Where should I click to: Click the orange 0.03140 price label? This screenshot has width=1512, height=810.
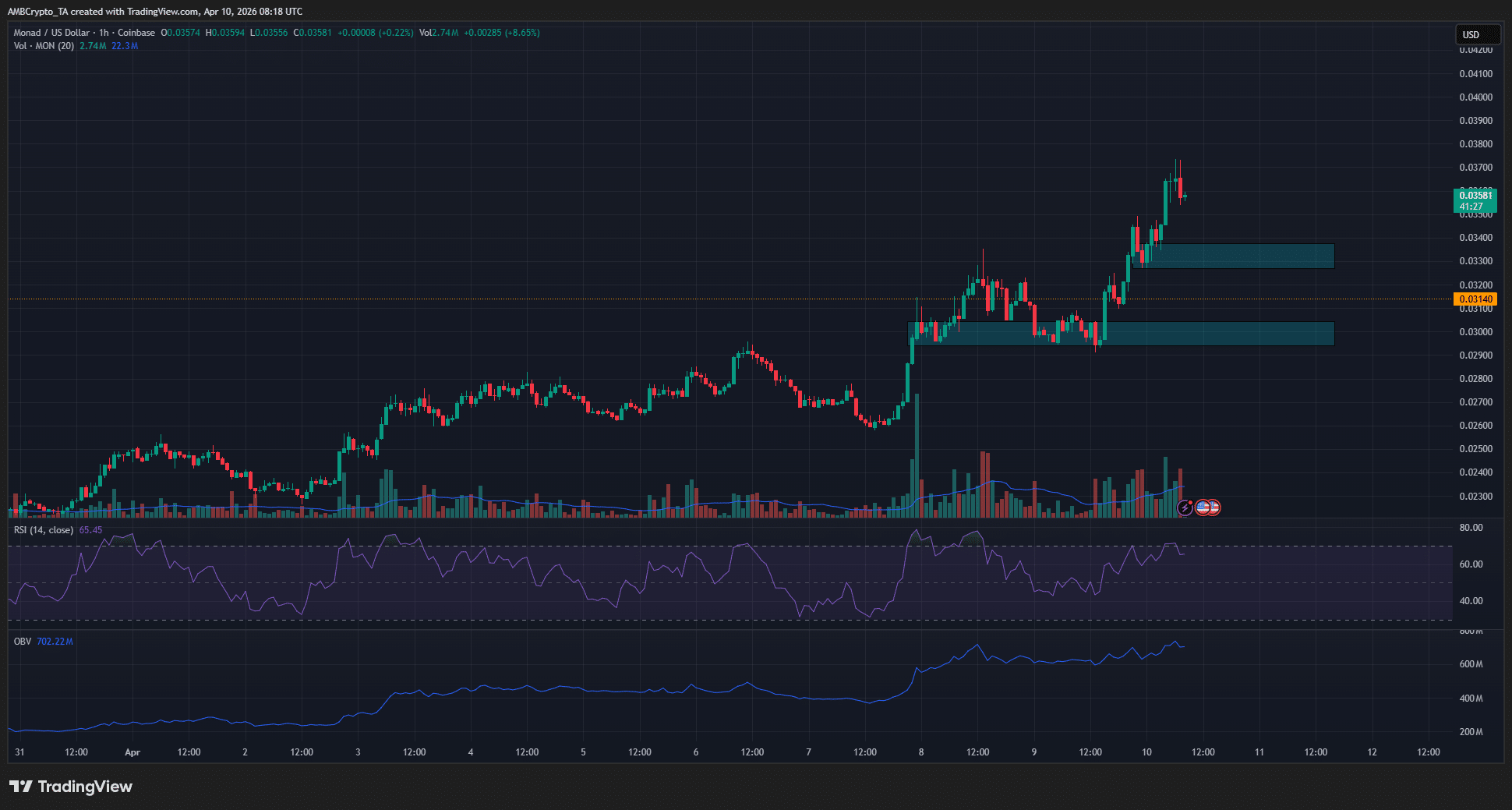click(1475, 299)
